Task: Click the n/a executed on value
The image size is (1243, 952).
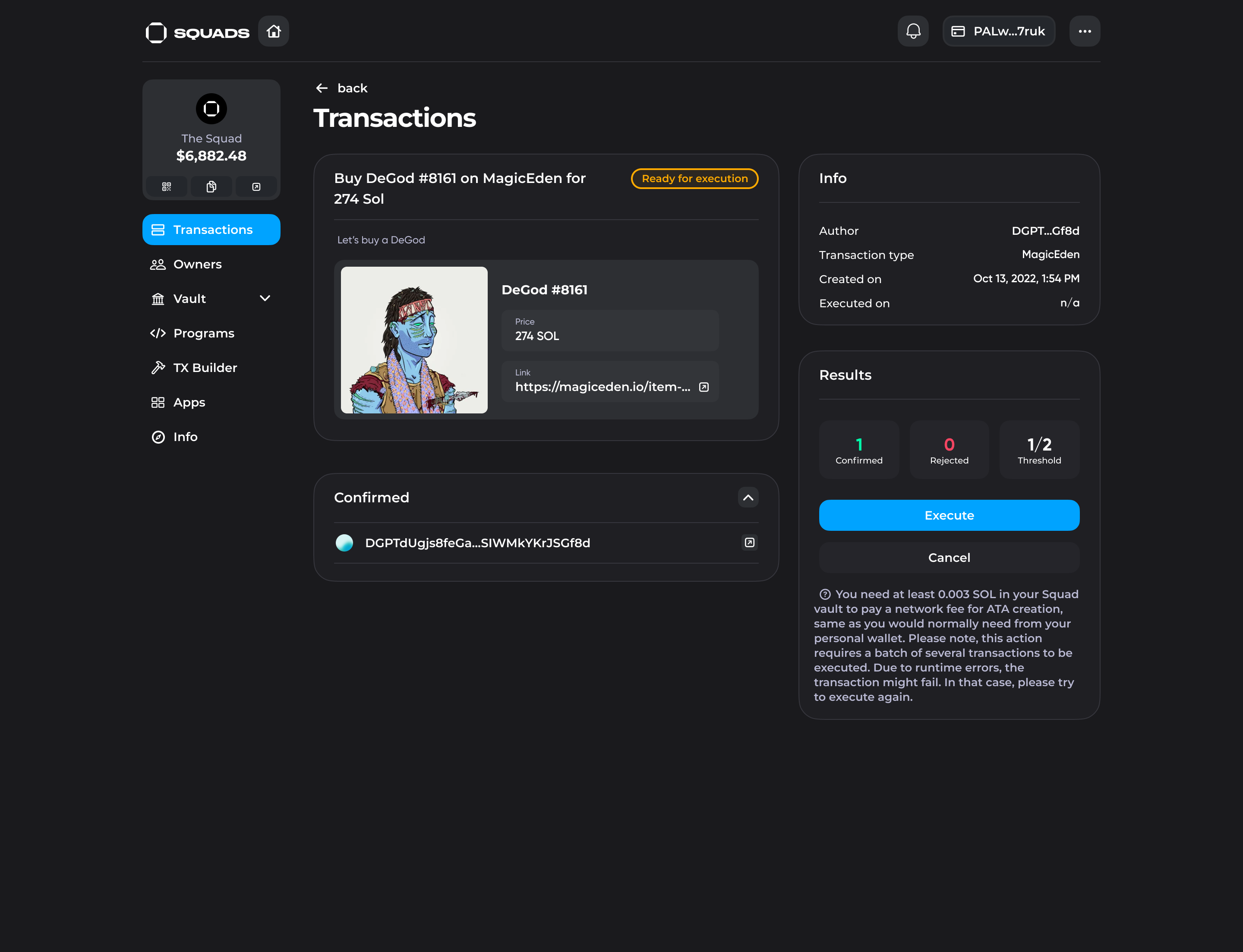Action: [x=1069, y=303]
